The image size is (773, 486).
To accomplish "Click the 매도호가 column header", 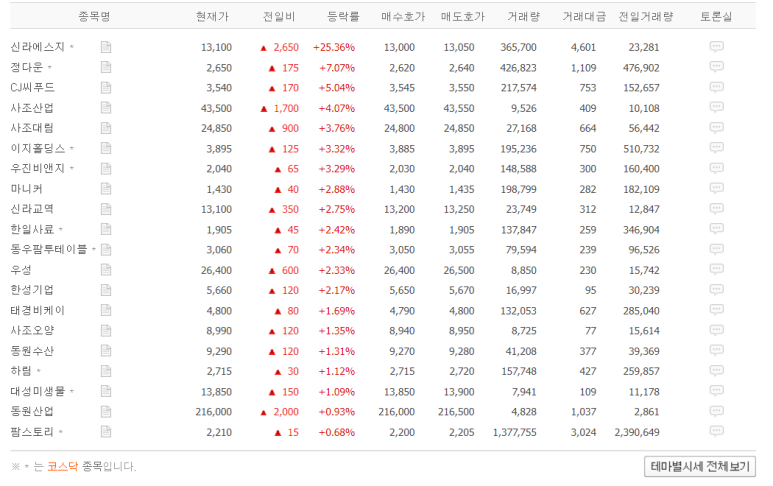I will (463, 17).
